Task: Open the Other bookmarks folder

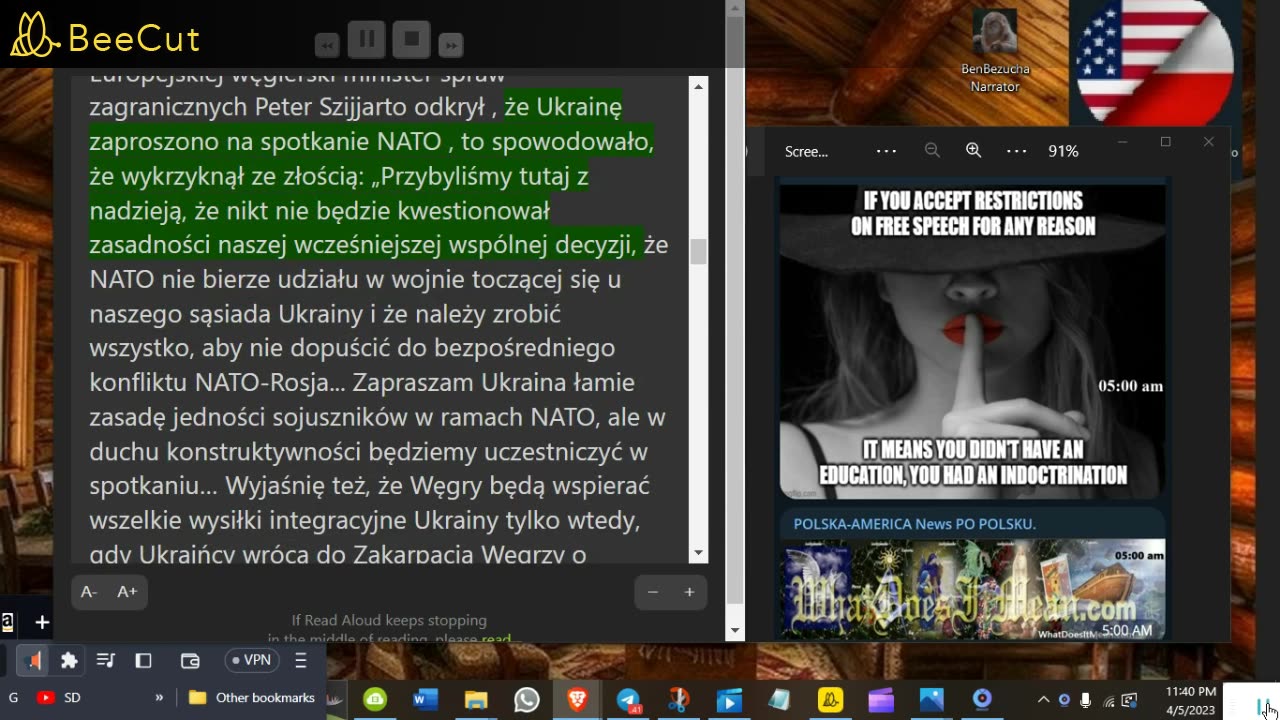Action: coord(252,698)
